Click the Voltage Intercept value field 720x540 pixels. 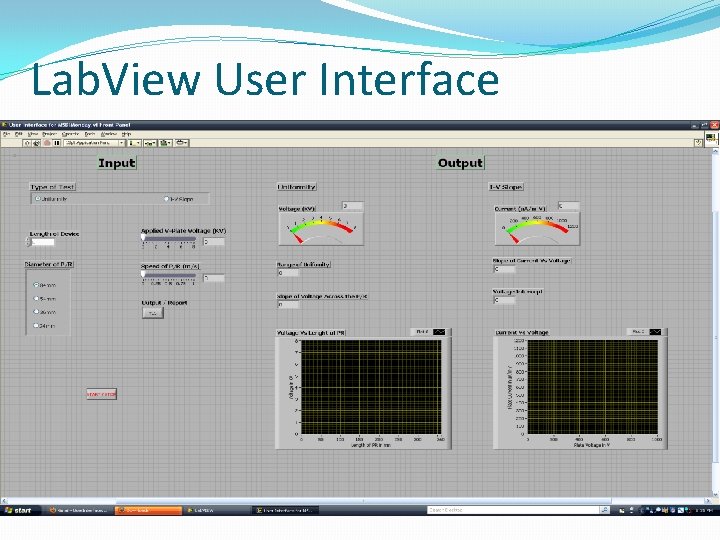(x=504, y=300)
